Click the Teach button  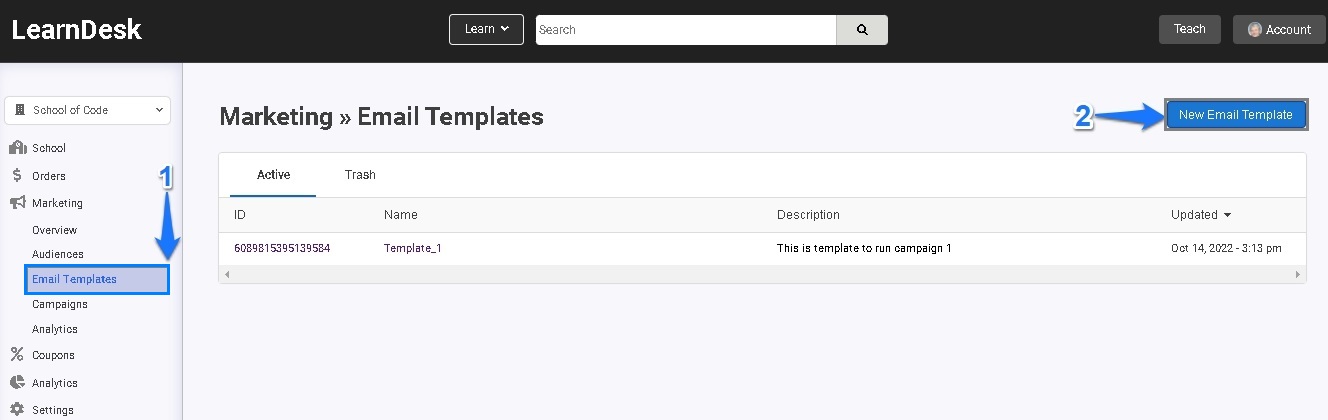point(1190,29)
